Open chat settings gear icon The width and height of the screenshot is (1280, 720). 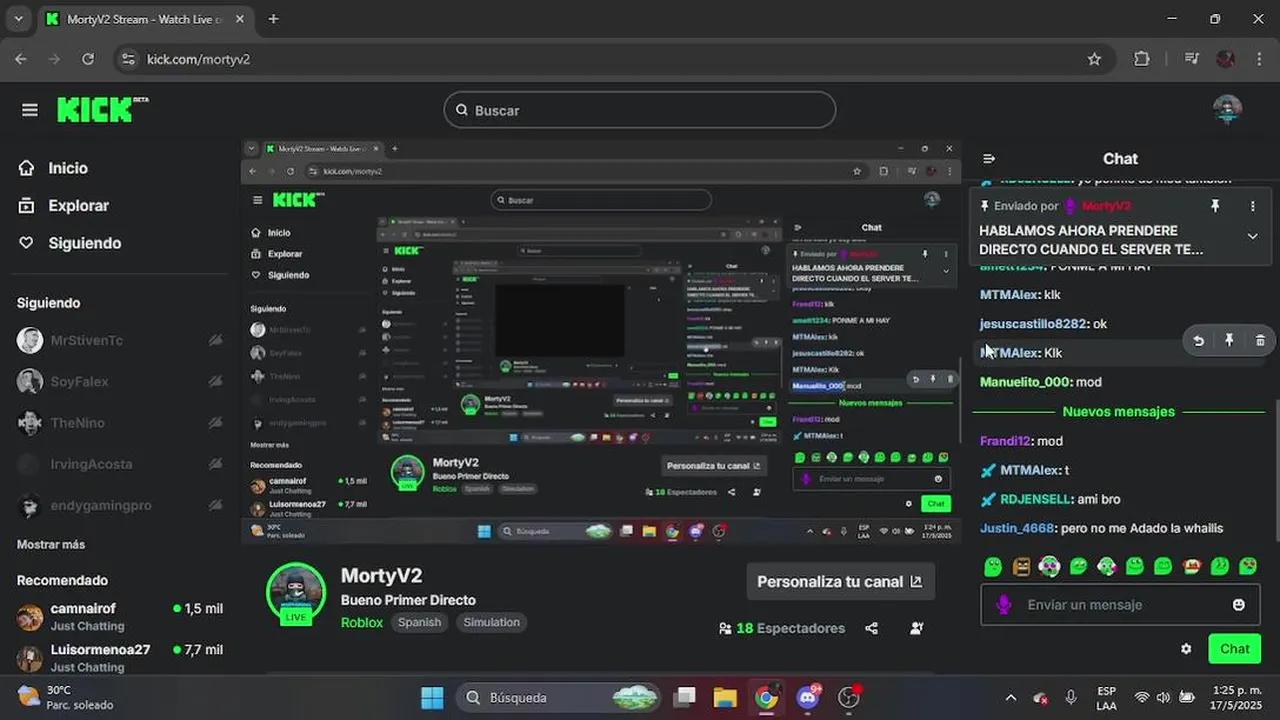click(1186, 649)
